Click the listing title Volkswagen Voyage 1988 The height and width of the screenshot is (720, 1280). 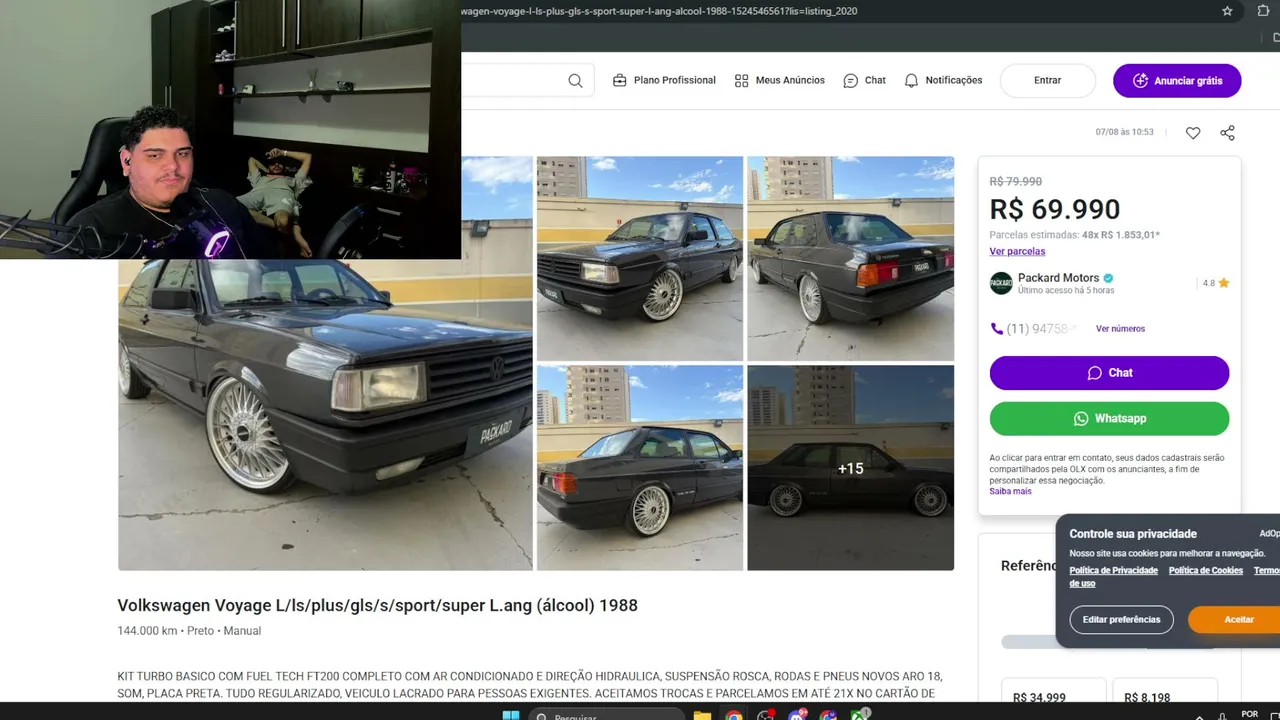[x=377, y=605]
